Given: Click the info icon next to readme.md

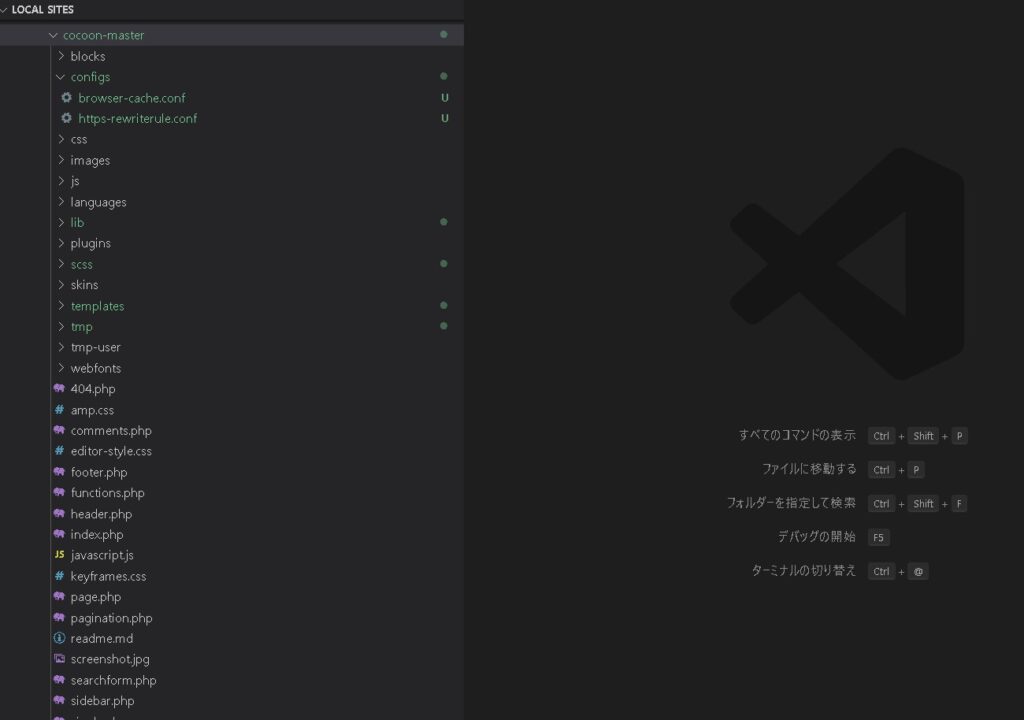Looking at the screenshot, I should pyautogui.click(x=59, y=638).
